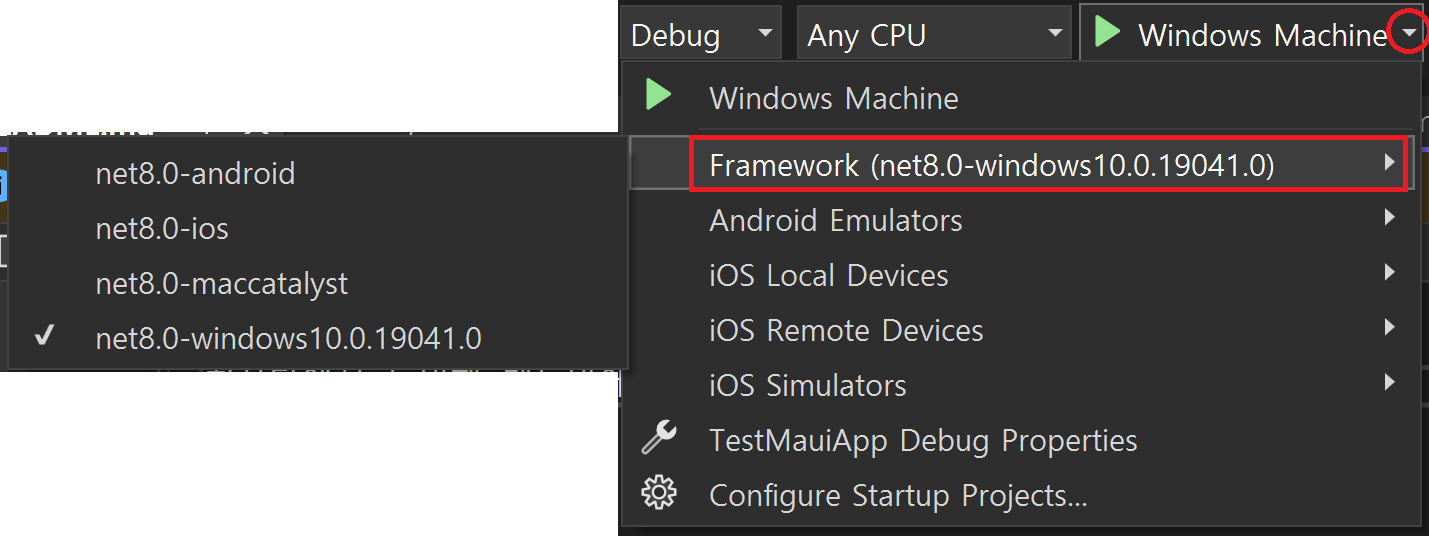
Task: Click the wrench icon for Debug Properties
Action: click(x=659, y=439)
